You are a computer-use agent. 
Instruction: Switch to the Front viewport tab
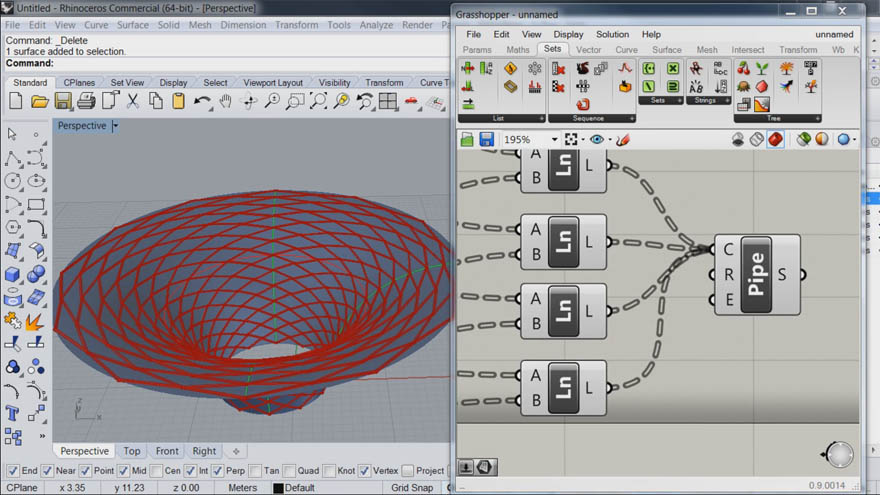(x=167, y=451)
